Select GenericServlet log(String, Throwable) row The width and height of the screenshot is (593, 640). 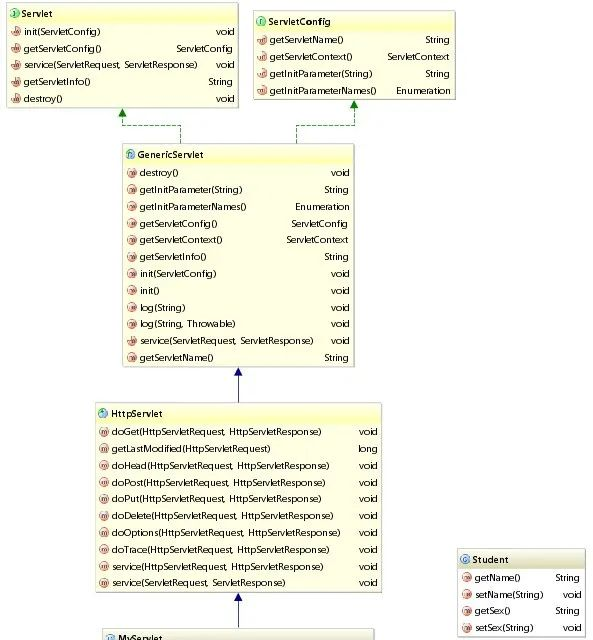(x=238, y=324)
